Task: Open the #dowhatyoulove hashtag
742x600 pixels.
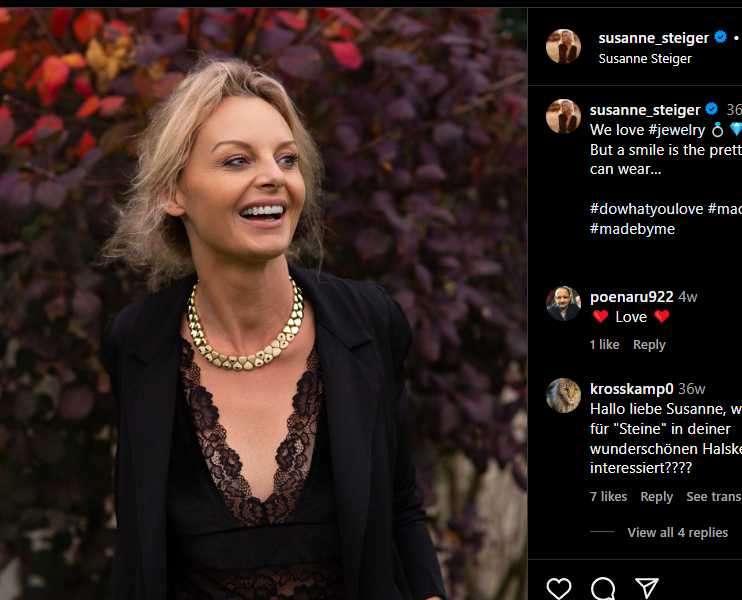Action: pyautogui.click(x=646, y=208)
